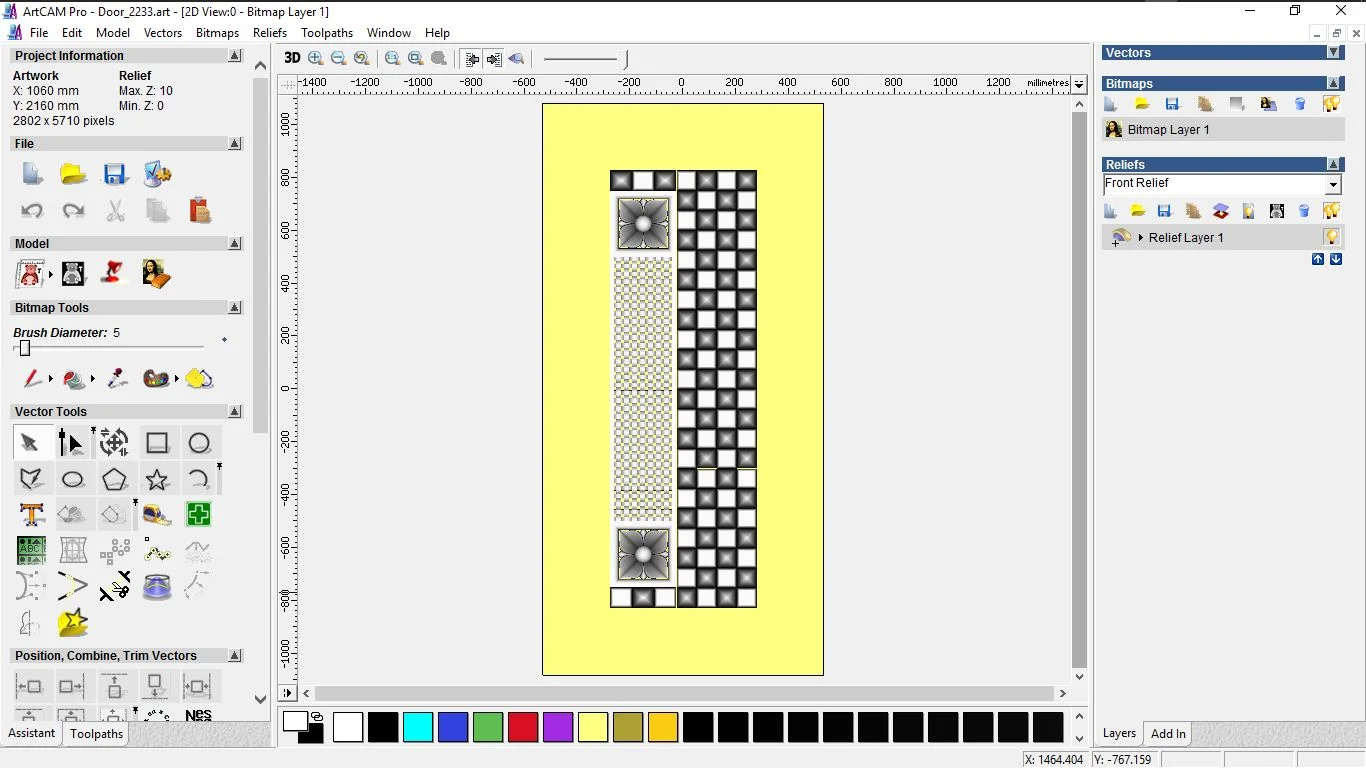This screenshot has height=768, width=1366.
Task: Toggle all bitmap layers visibility bulbs
Action: coord(1331,104)
